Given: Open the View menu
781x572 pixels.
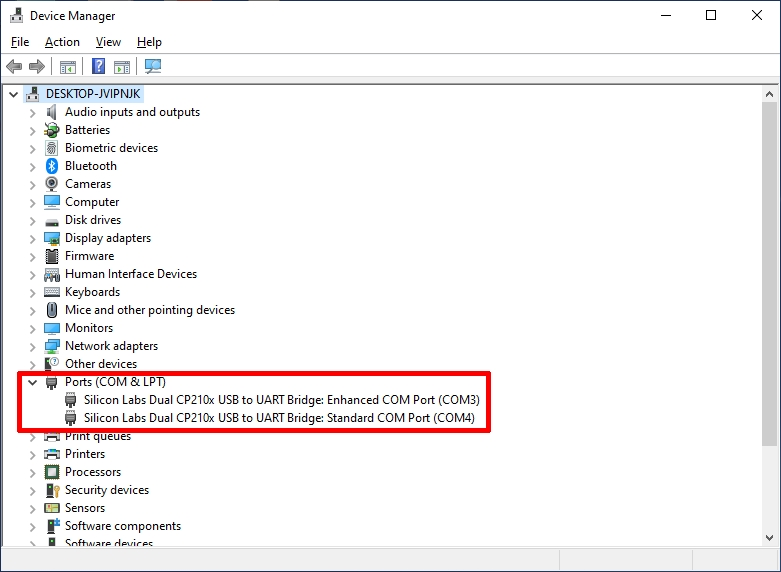Looking at the screenshot, I should click(108, 42).
